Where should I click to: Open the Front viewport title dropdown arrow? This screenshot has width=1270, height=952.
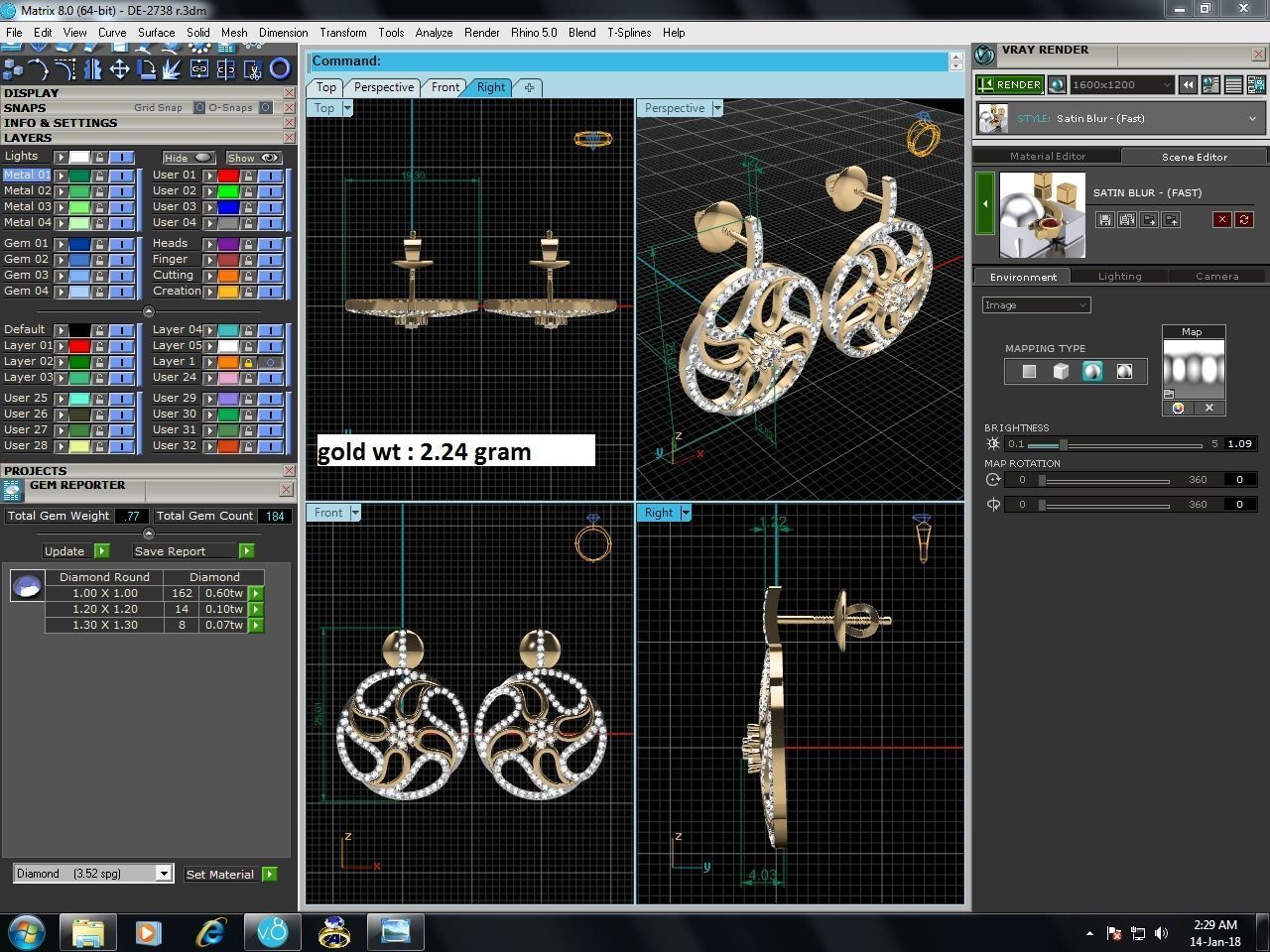(355, 513)
